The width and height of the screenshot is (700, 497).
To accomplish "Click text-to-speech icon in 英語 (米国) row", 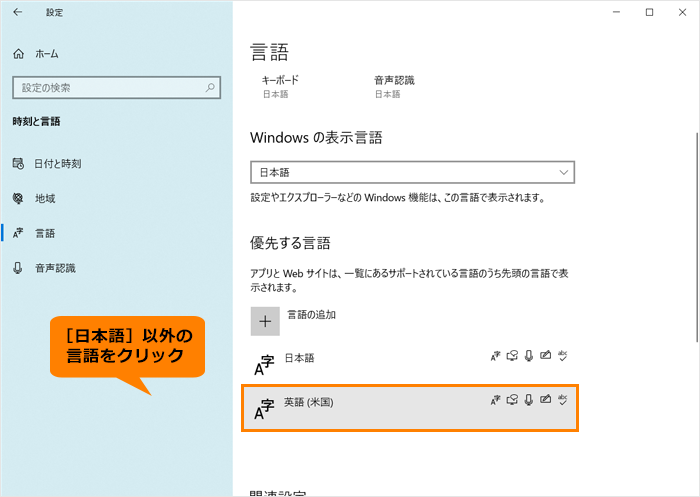I will tap(512, 400).
